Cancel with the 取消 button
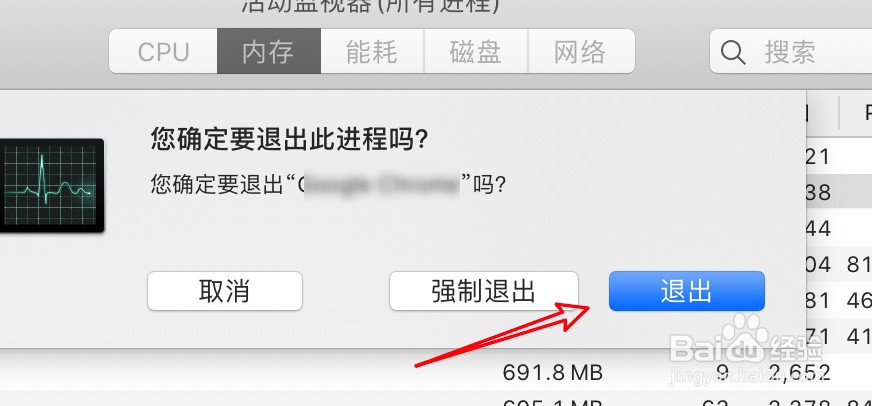This screenshot has width=872, height=406. click(x=225, y=291)
